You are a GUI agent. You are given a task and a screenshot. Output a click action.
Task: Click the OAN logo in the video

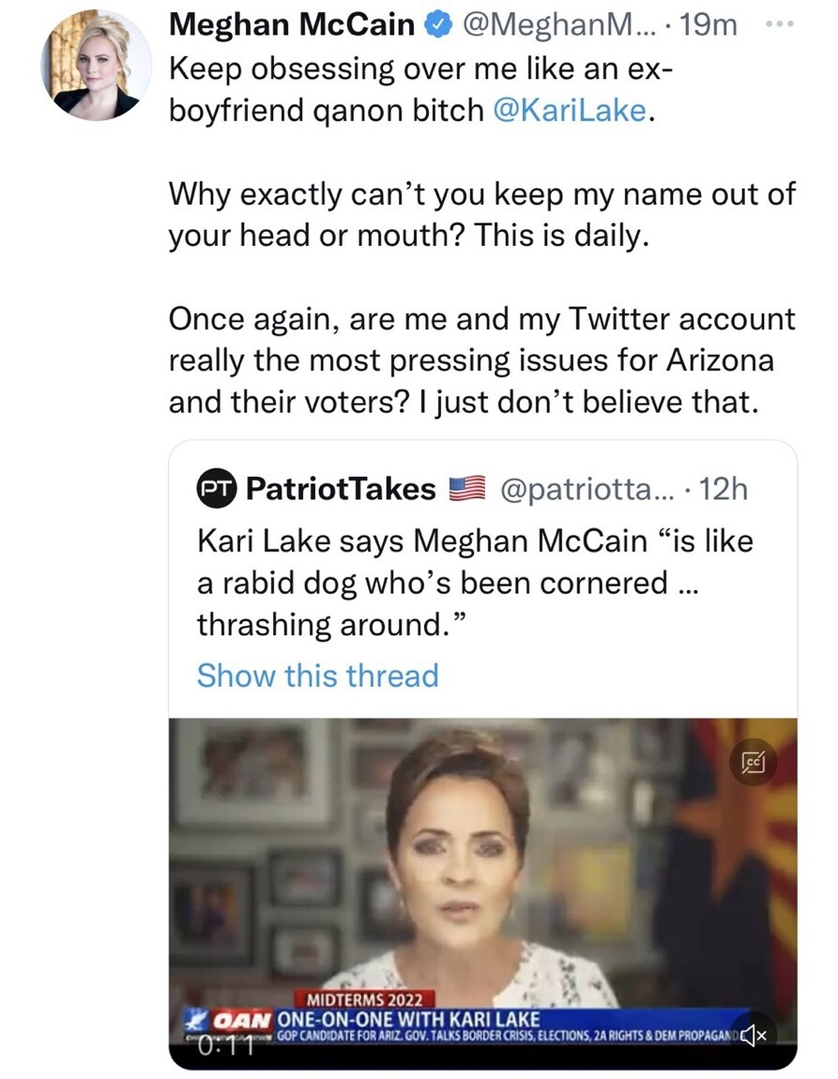point(239,1018)
